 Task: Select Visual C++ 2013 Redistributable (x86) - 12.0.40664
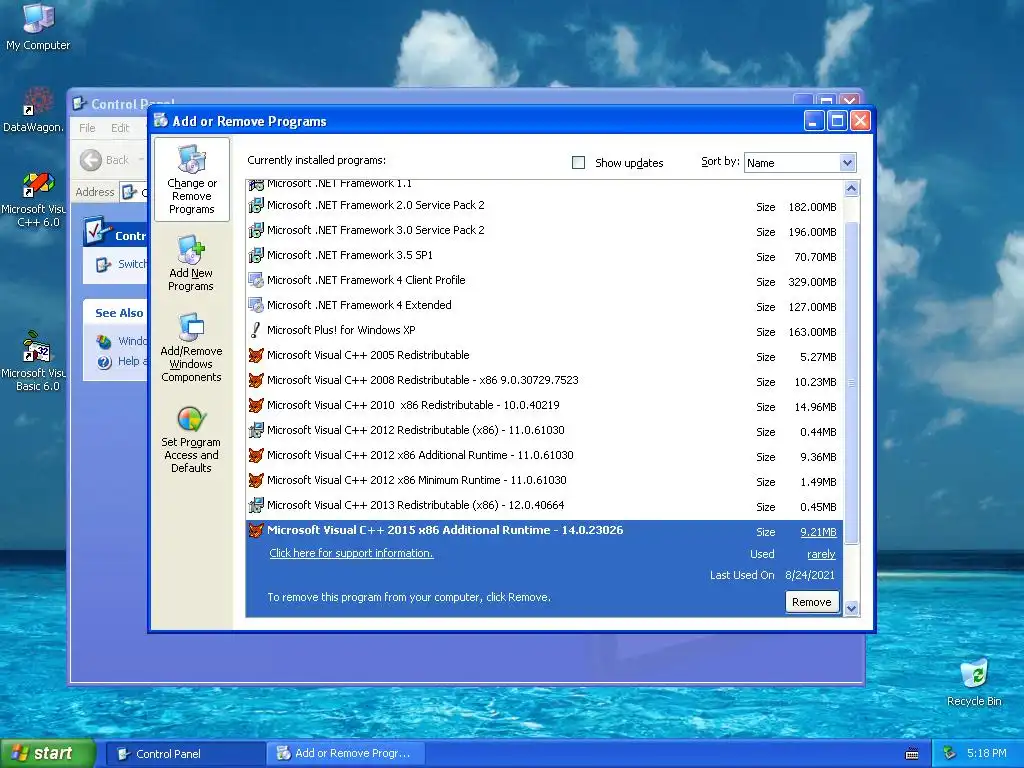(545, 505)
